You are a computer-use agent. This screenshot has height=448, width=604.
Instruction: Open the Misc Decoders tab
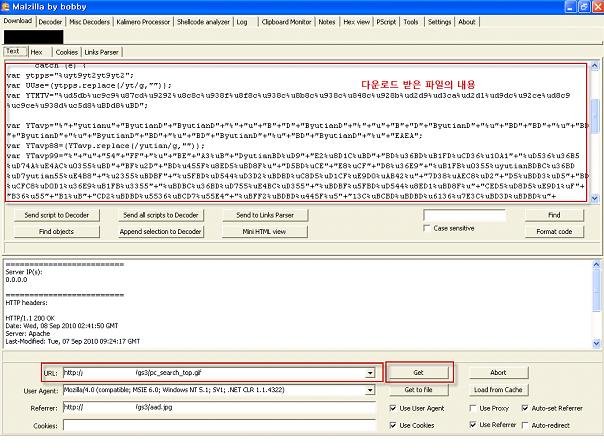point(89,22)
